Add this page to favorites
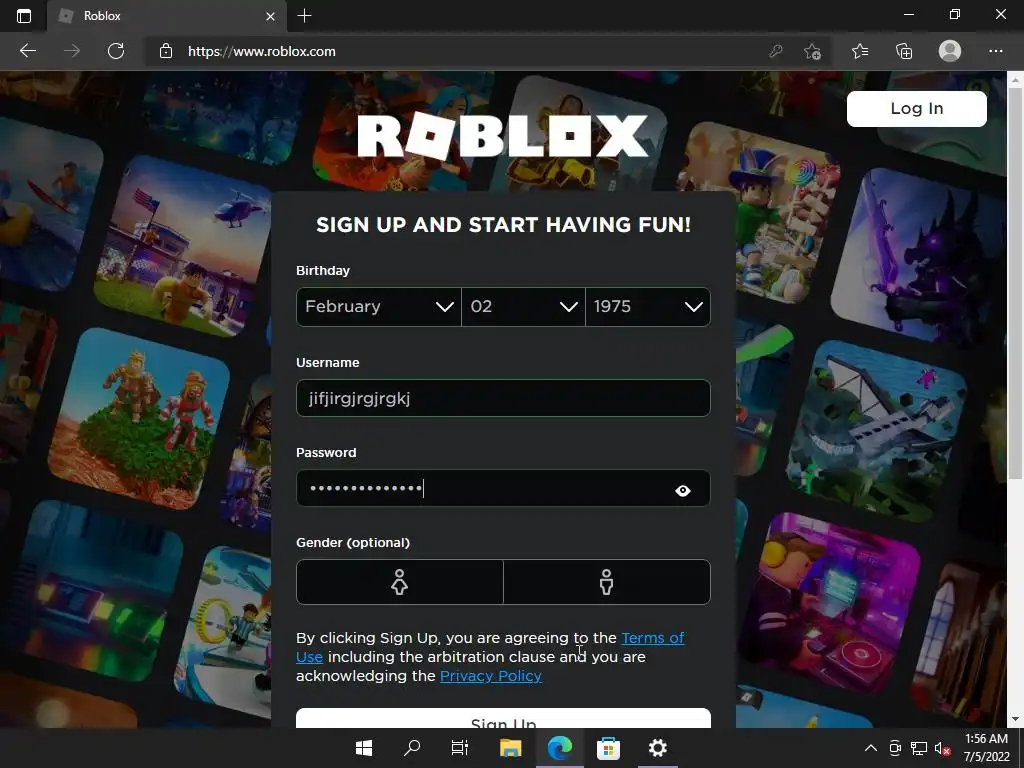 (x=812, y=51)
